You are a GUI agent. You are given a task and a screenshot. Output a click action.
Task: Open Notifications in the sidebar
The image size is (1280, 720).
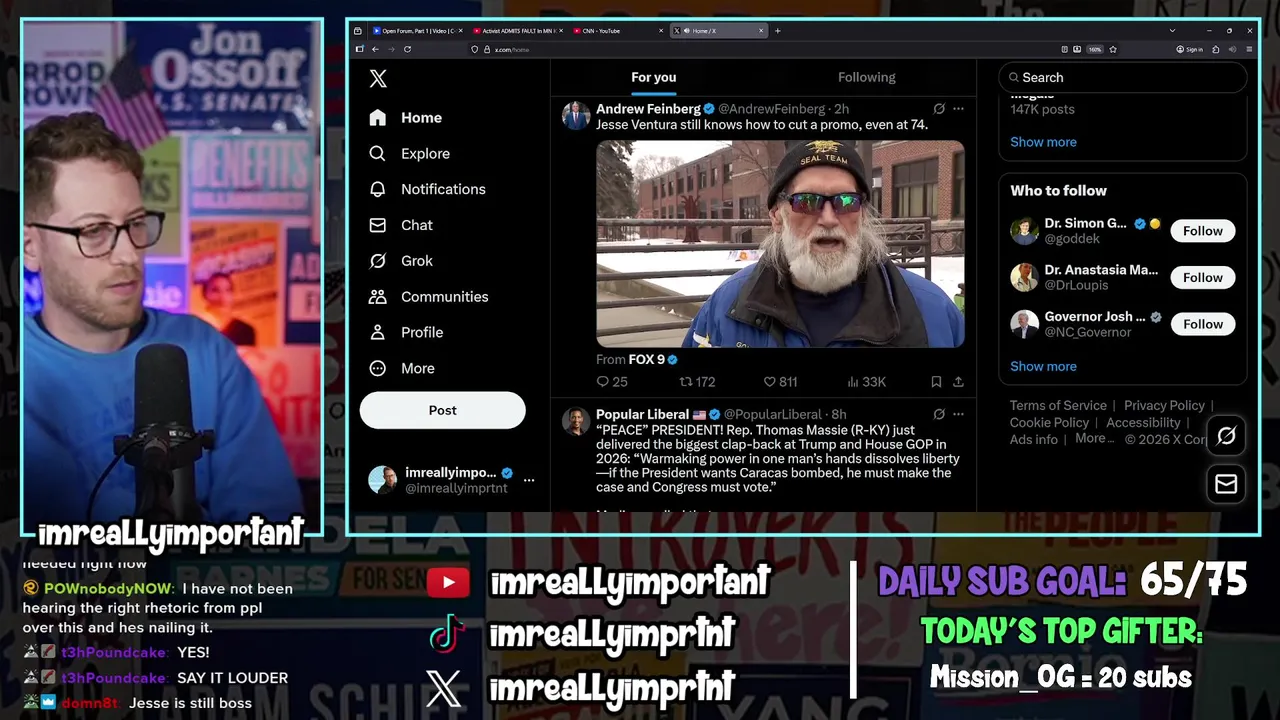[427, 189]
